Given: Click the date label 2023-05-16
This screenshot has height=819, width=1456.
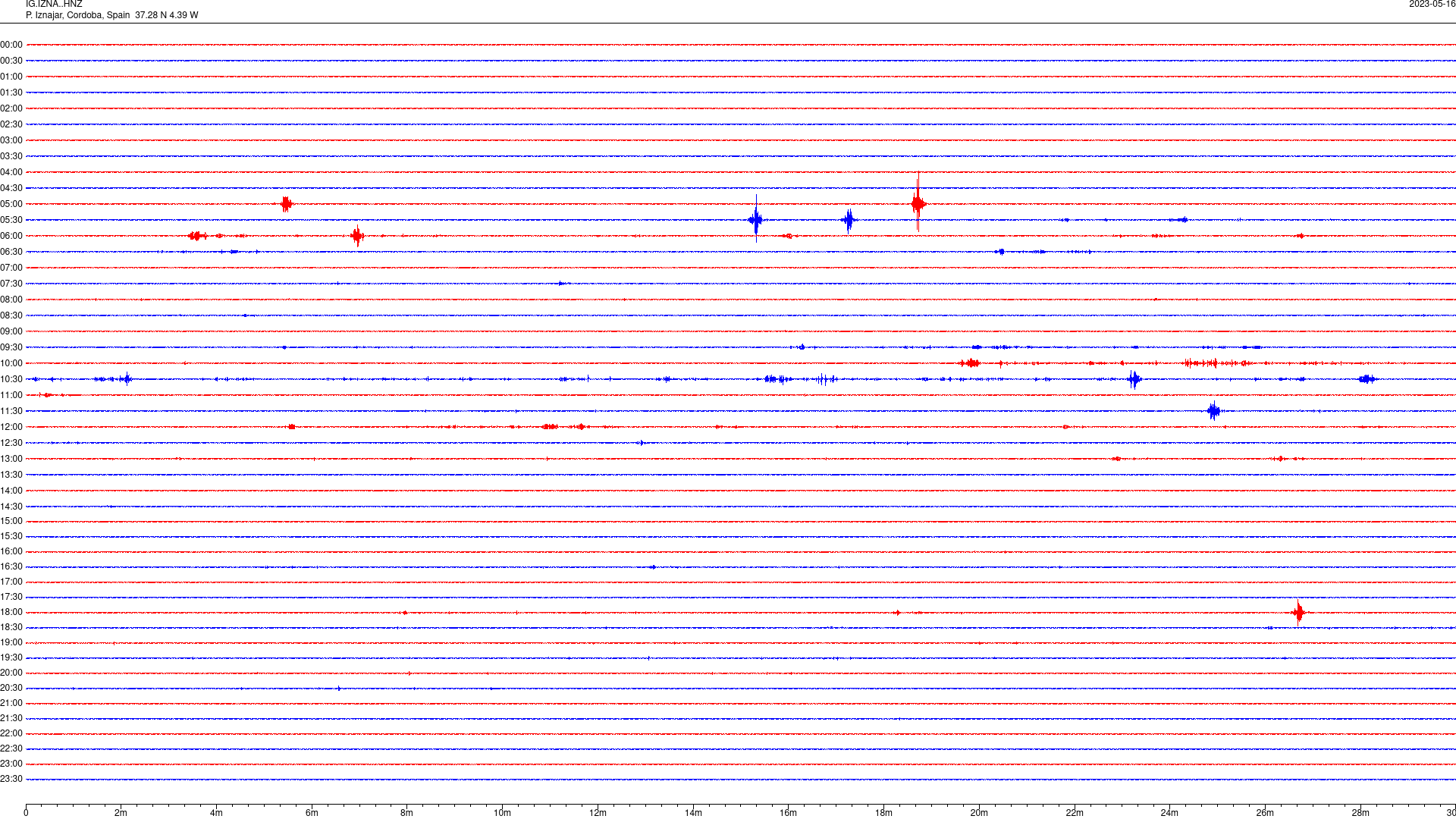Looking at the screenshot, I should 1432,4.
